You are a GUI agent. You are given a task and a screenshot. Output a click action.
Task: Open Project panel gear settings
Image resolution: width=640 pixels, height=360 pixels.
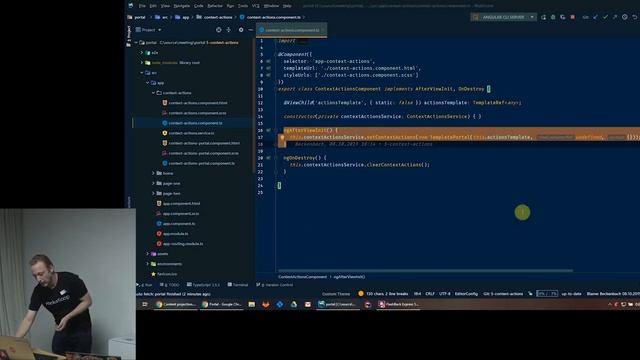pyautogui.click(x=241, y=30)
